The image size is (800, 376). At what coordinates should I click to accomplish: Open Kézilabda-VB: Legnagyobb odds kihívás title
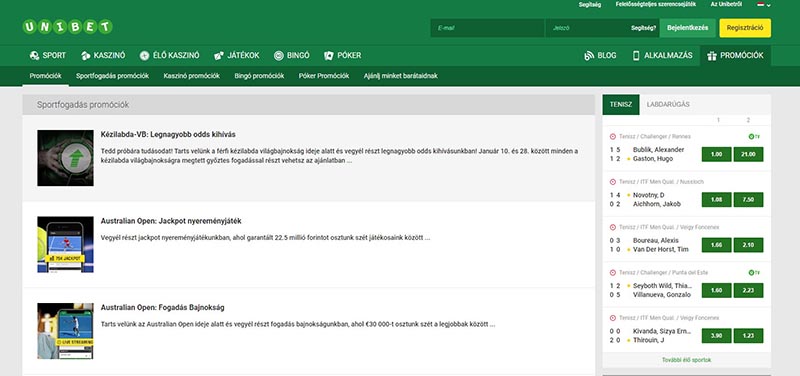(168, 134)
